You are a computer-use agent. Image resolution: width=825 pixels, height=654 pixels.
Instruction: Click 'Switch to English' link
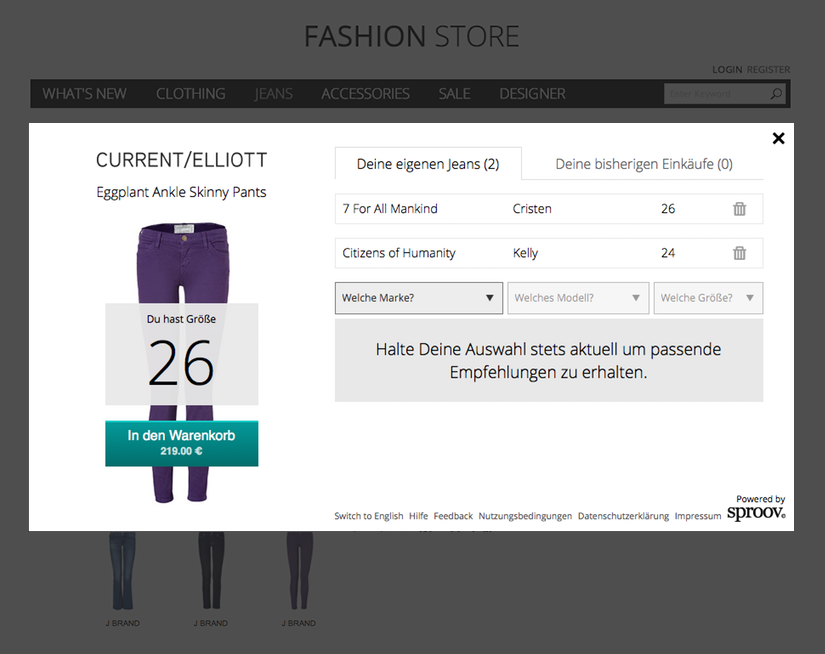pos(368,516)
